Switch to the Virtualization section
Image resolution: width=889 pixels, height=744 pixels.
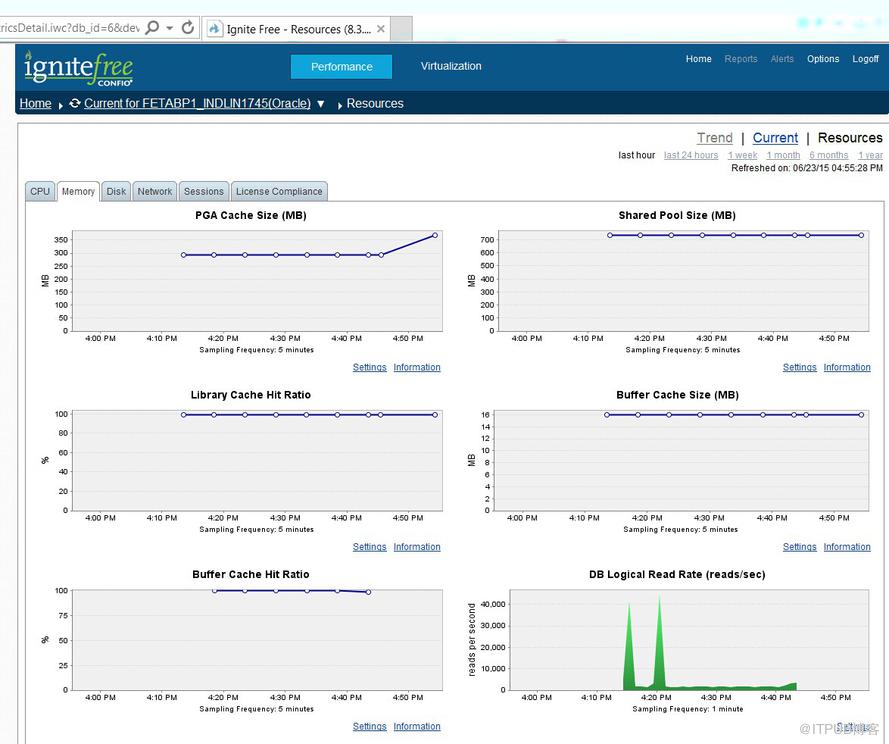point(451,66)
